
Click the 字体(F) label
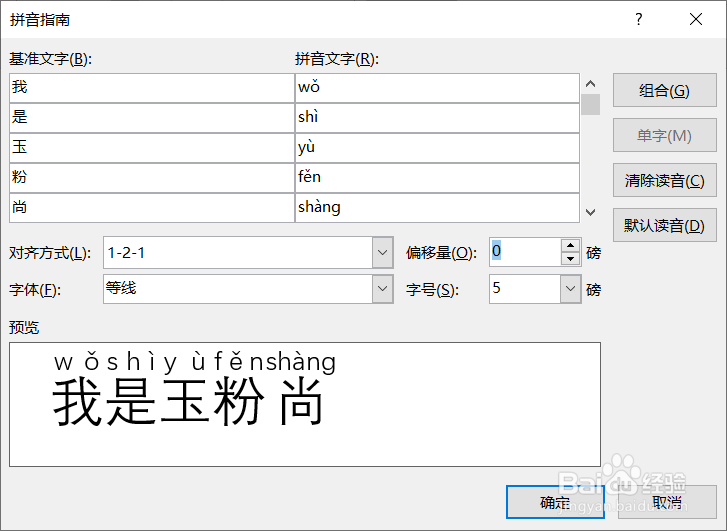click(x=35, y=290)
